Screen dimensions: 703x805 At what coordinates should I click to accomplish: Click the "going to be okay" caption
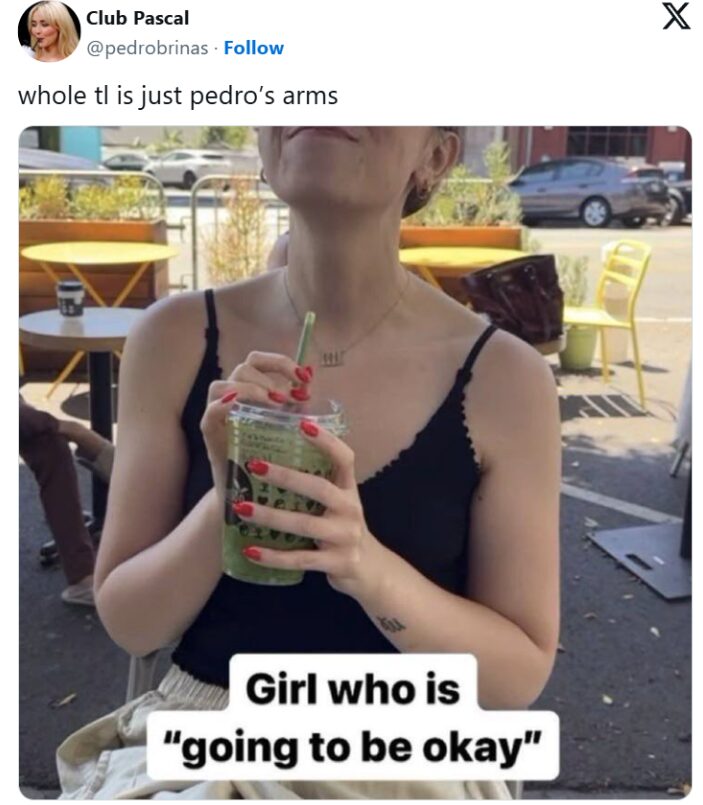click(353, 747)
